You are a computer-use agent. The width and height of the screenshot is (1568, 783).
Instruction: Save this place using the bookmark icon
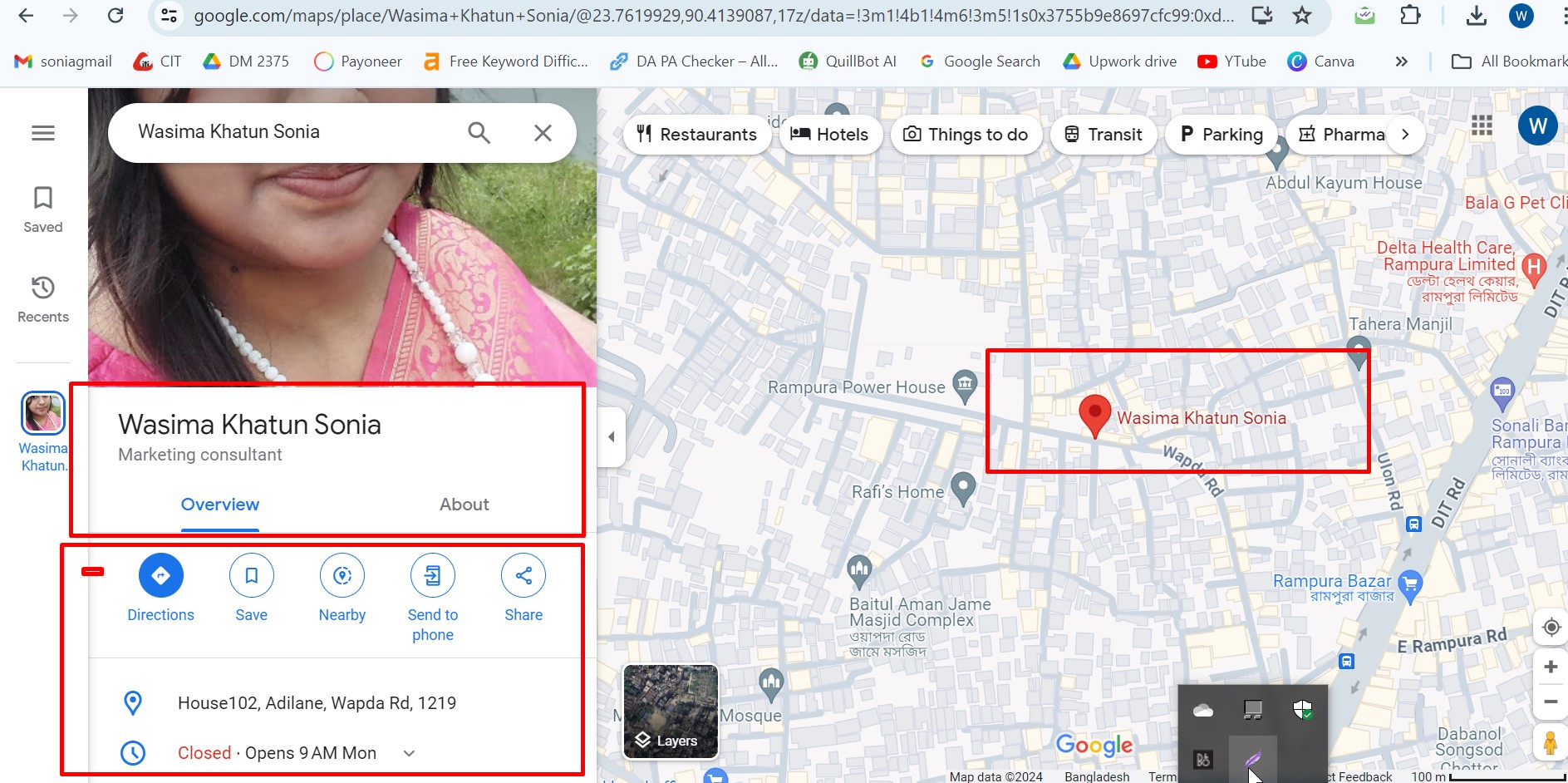(x=251, y=575)
